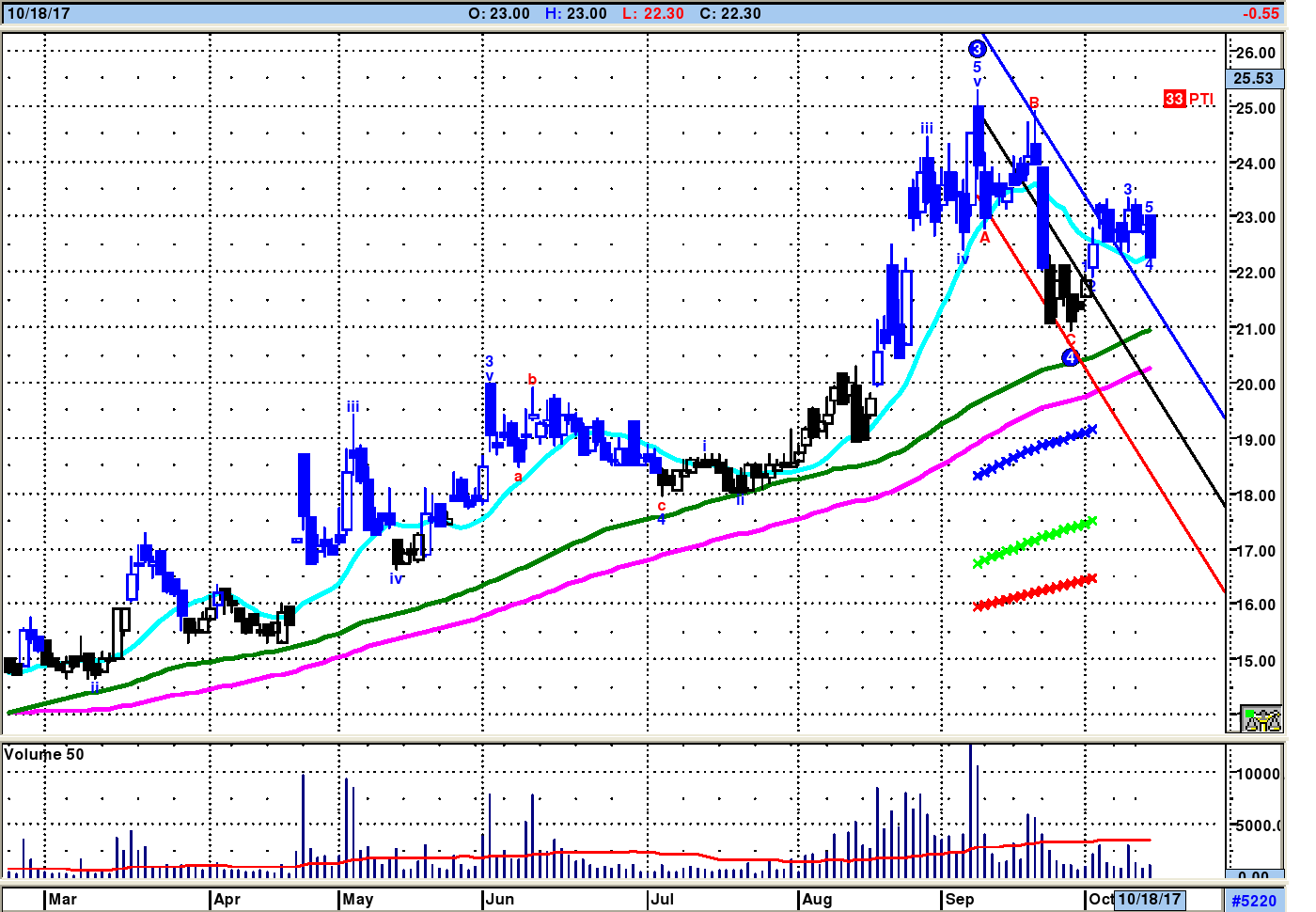
Task: Select the red lowercase a wave label in June
Action: pos(518,477)
